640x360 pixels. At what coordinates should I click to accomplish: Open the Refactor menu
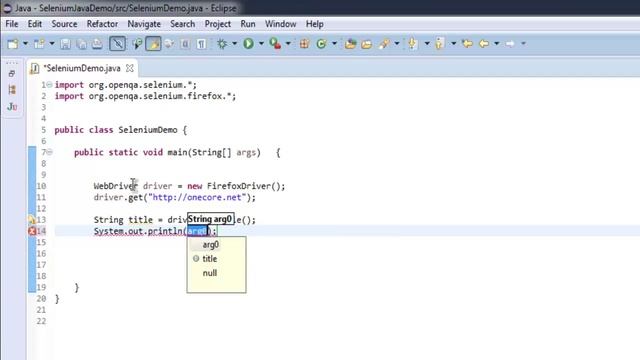tap(102, 24)
